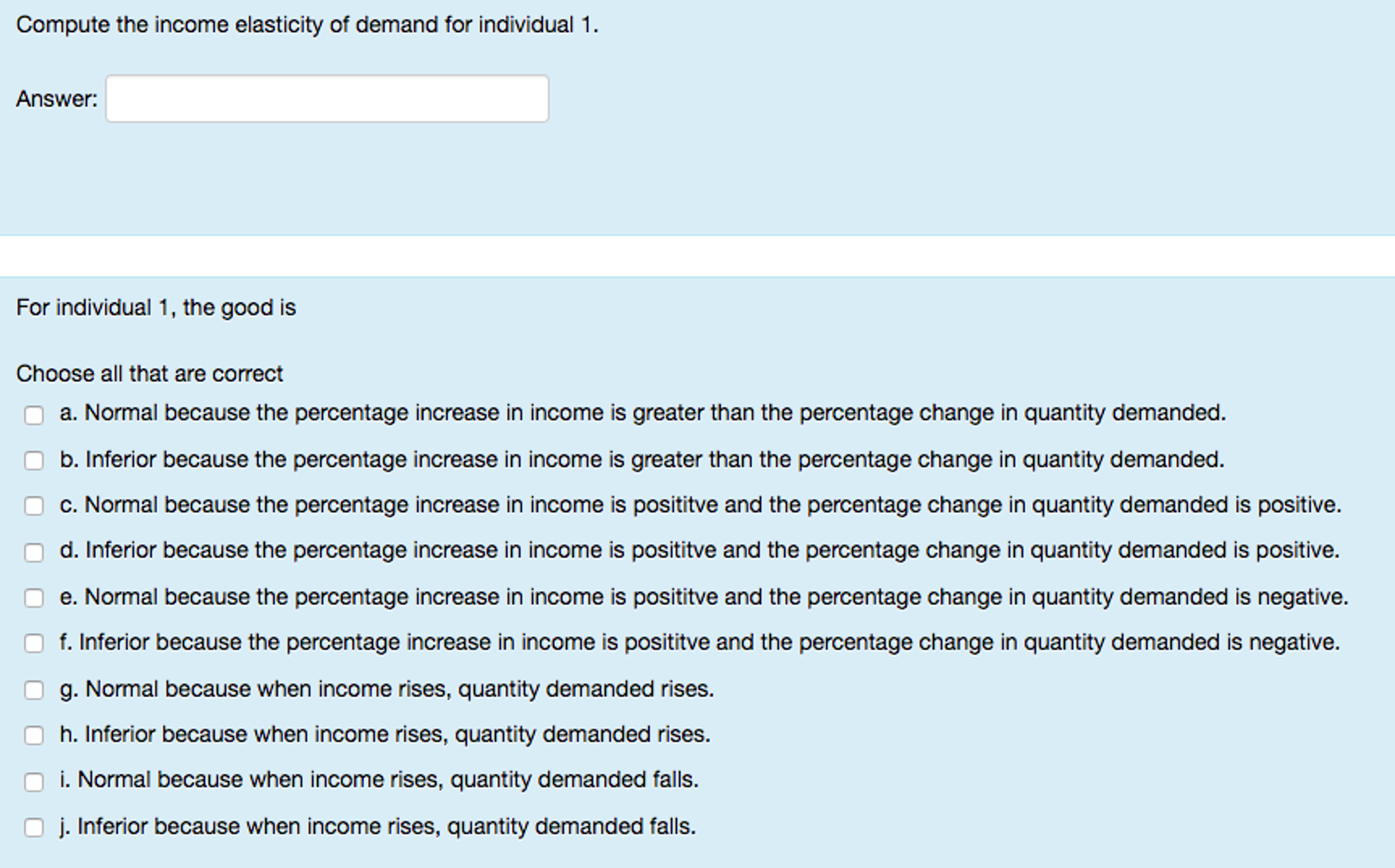Image resolution: width=1395 pixels, height=868 pixels.
Task: Click the income elasticity question heading
Action: tap(307, 25)
